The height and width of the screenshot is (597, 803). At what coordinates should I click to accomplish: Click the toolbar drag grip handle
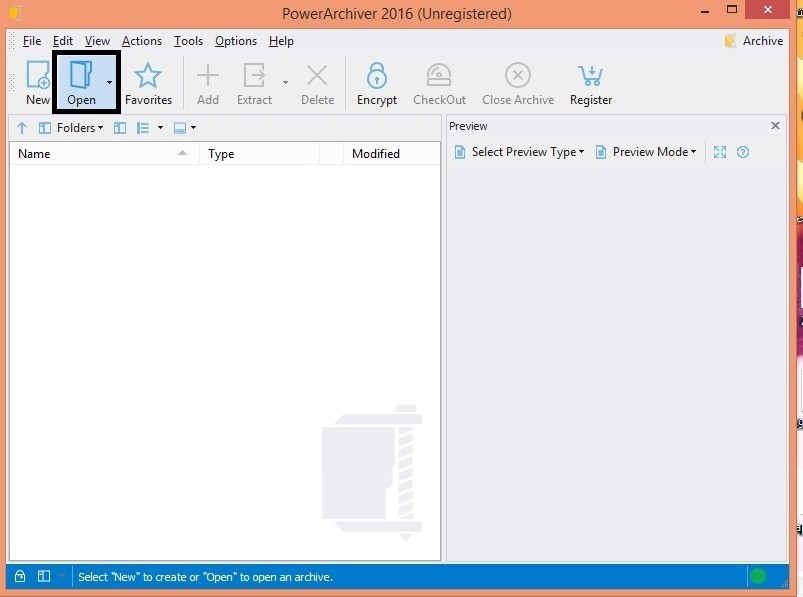(12, 82)
